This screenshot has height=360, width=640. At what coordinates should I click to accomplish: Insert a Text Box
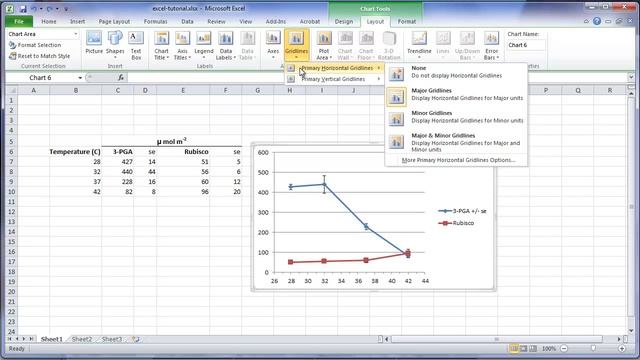(x=136, y=45)
